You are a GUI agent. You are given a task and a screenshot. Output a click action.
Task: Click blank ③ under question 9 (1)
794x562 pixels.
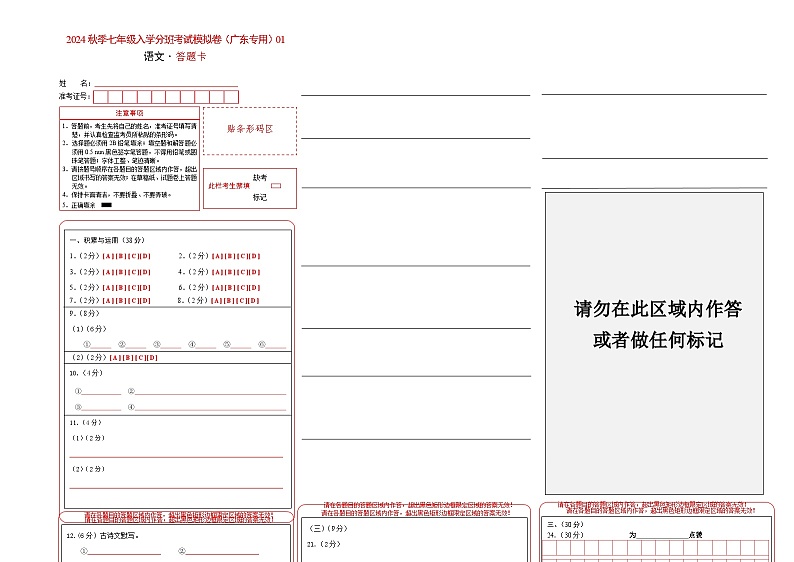click(171, 345)
